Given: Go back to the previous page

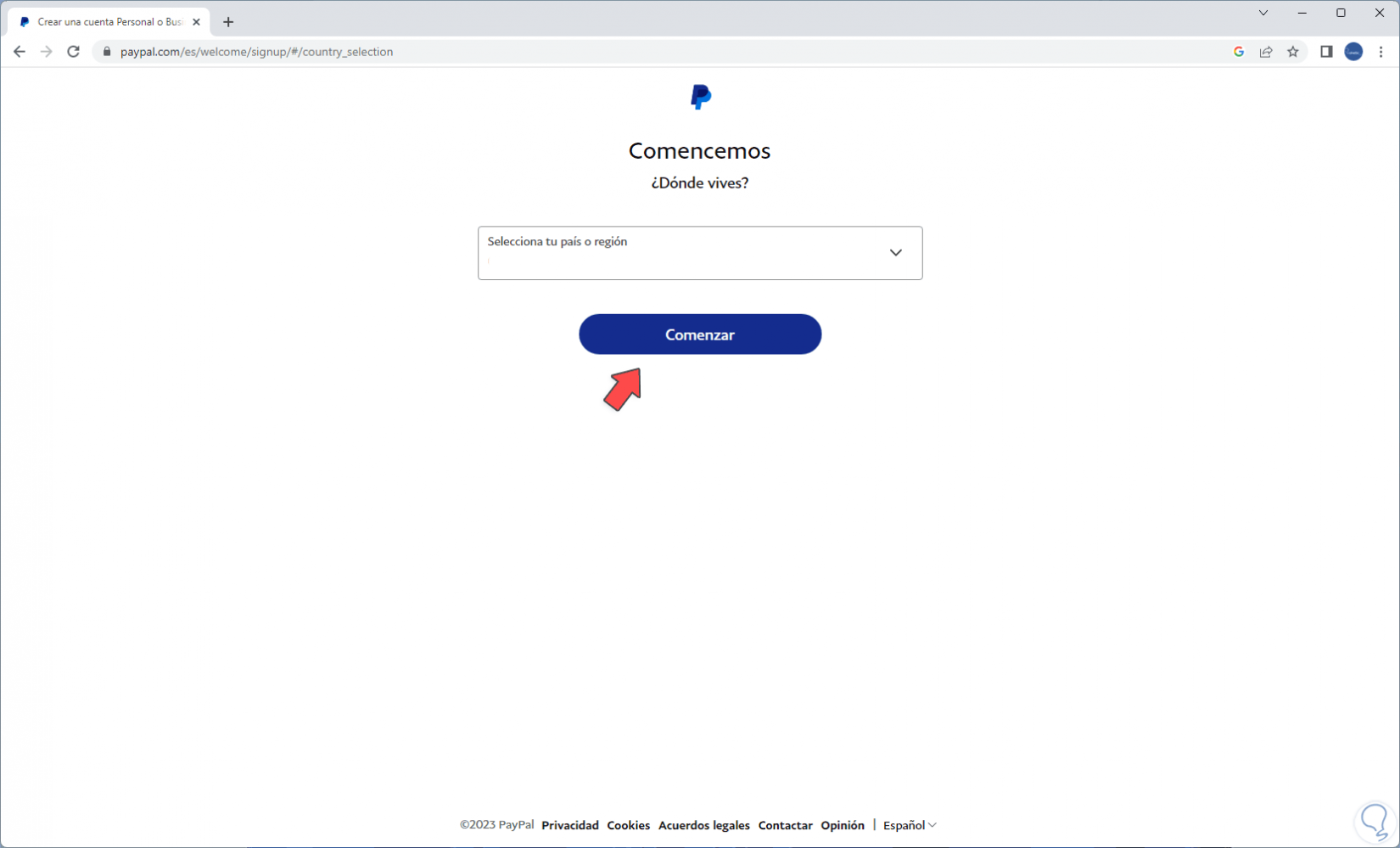Looking at the screenshot, I should point(20,52).
